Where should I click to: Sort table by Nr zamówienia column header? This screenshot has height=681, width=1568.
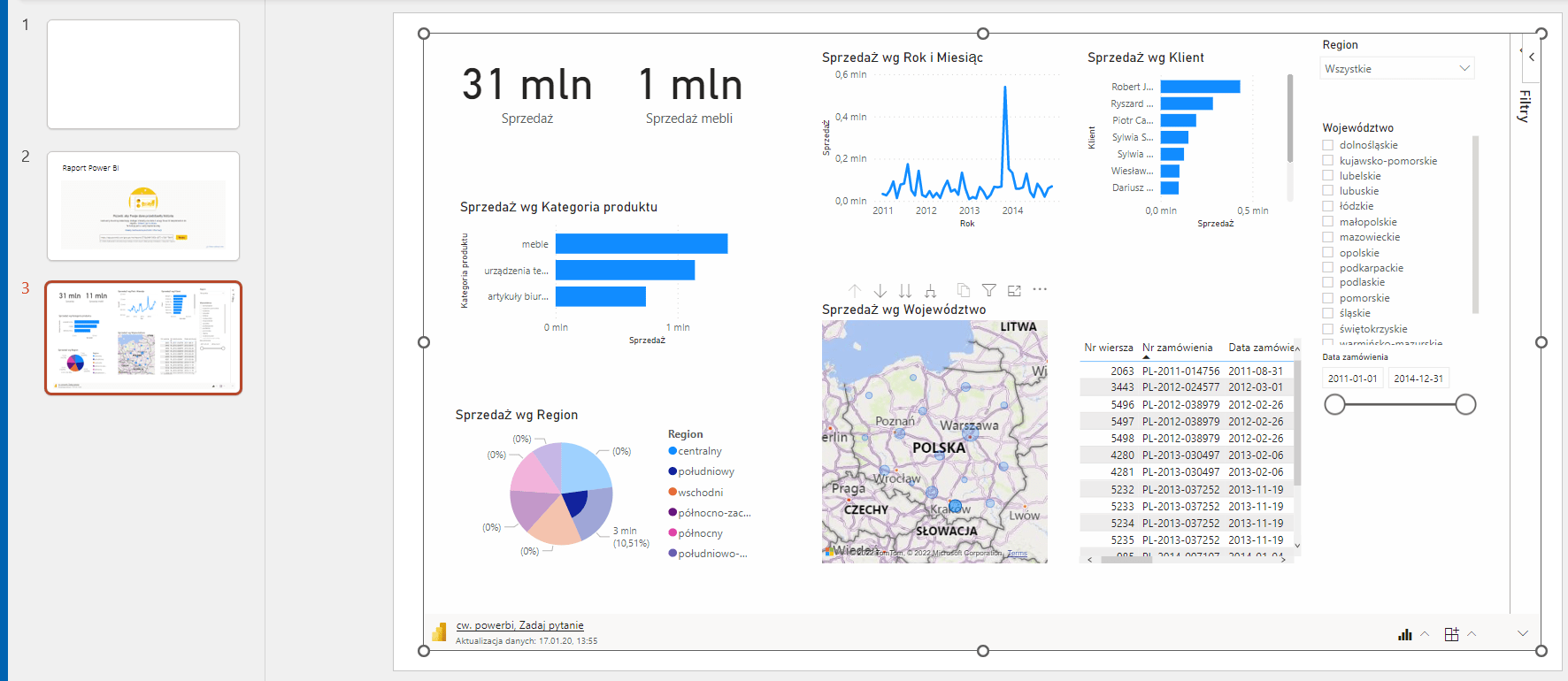(x=1177, y=348)
